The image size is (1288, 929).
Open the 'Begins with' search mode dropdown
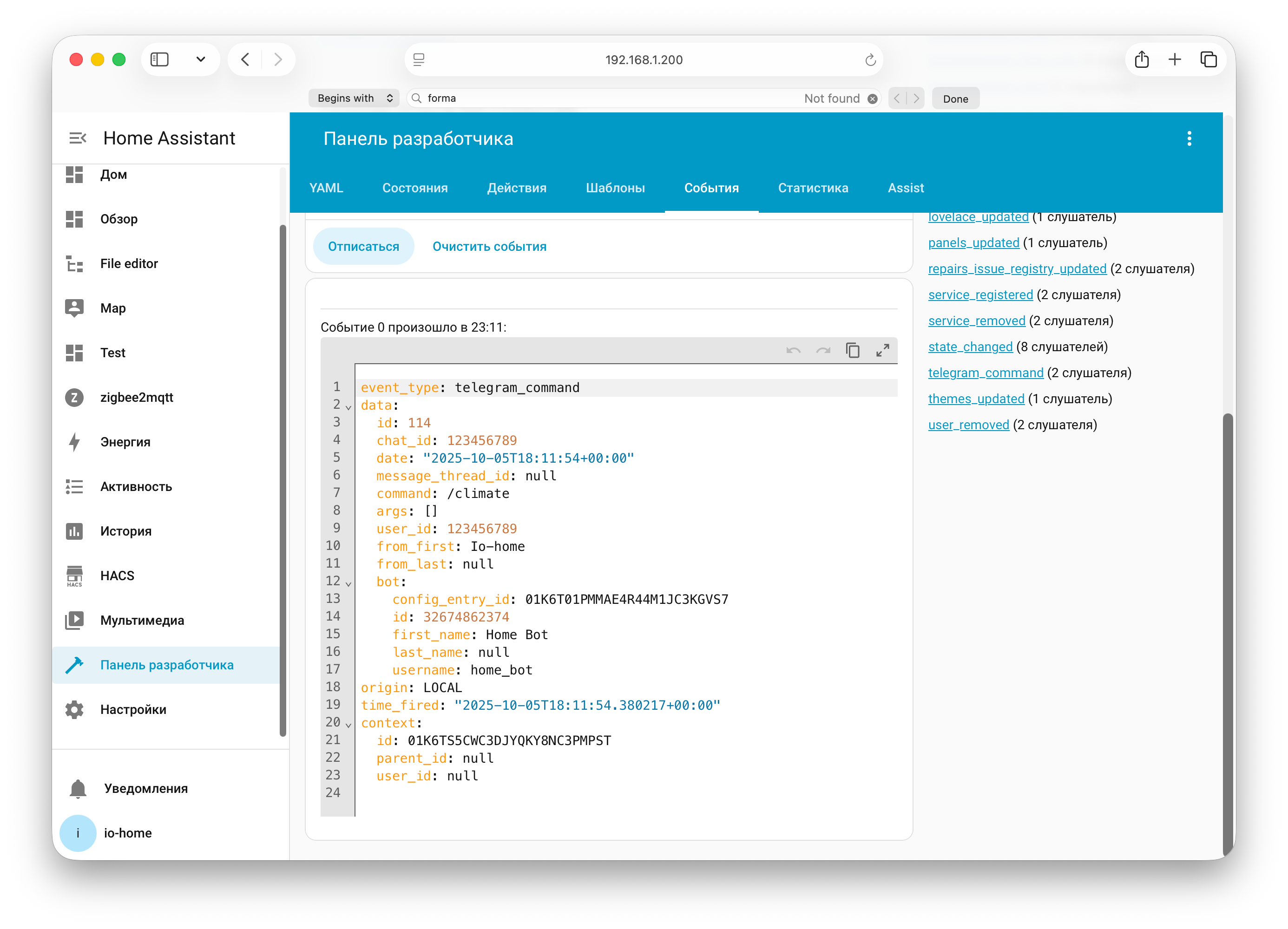(x=353, y=98)
